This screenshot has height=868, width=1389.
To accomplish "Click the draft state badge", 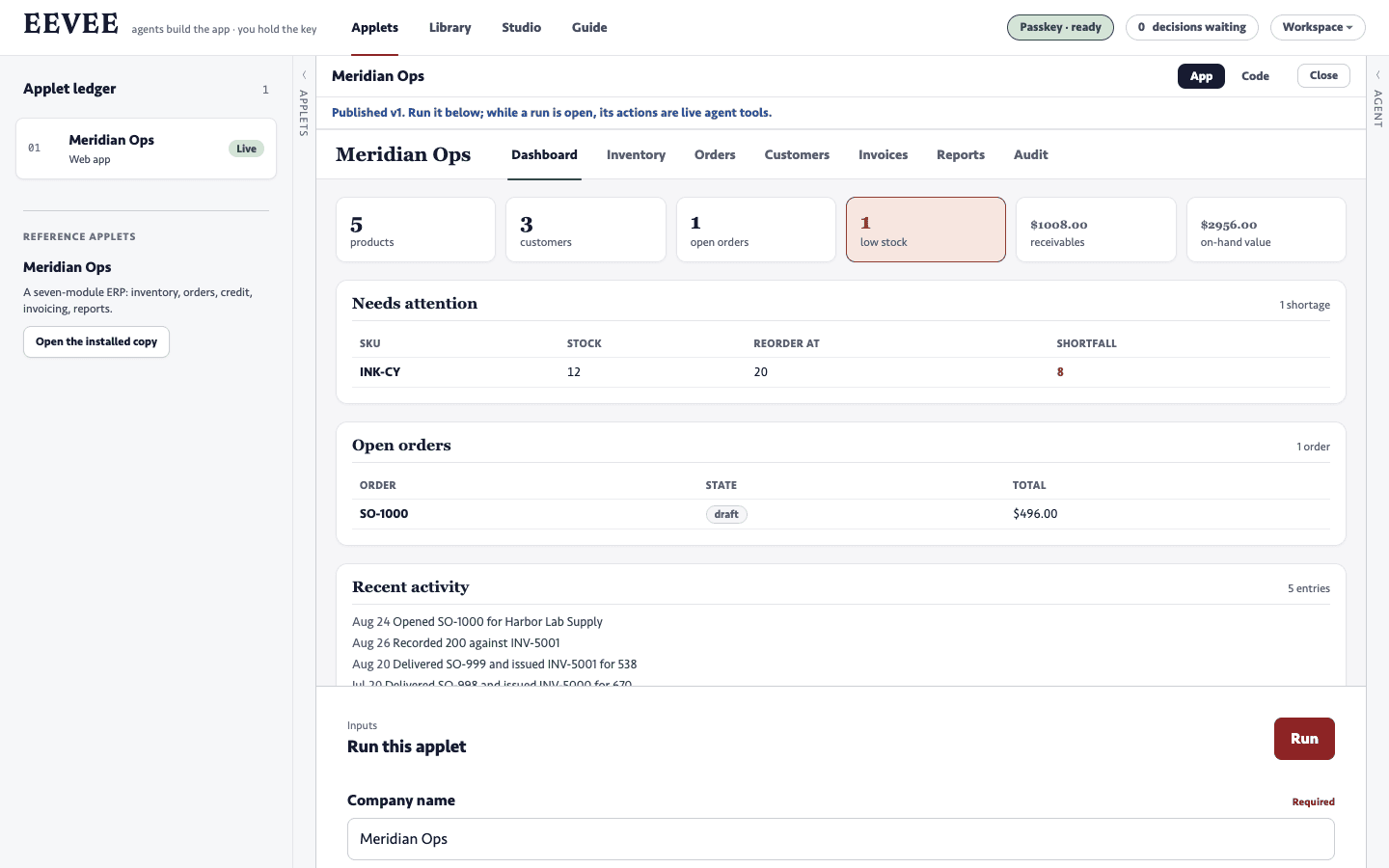I will (x=726, y=514).
